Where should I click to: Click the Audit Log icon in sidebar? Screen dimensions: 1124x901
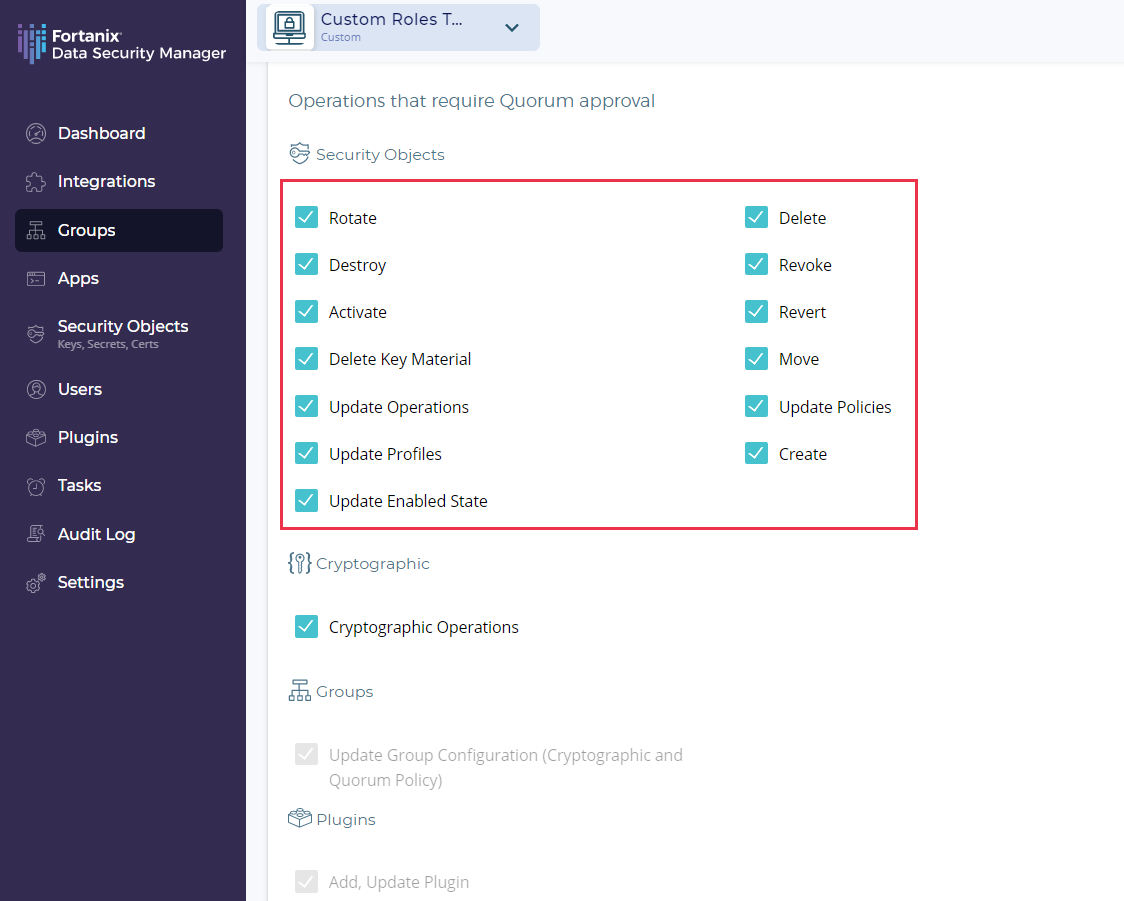(x=36, y=534)
